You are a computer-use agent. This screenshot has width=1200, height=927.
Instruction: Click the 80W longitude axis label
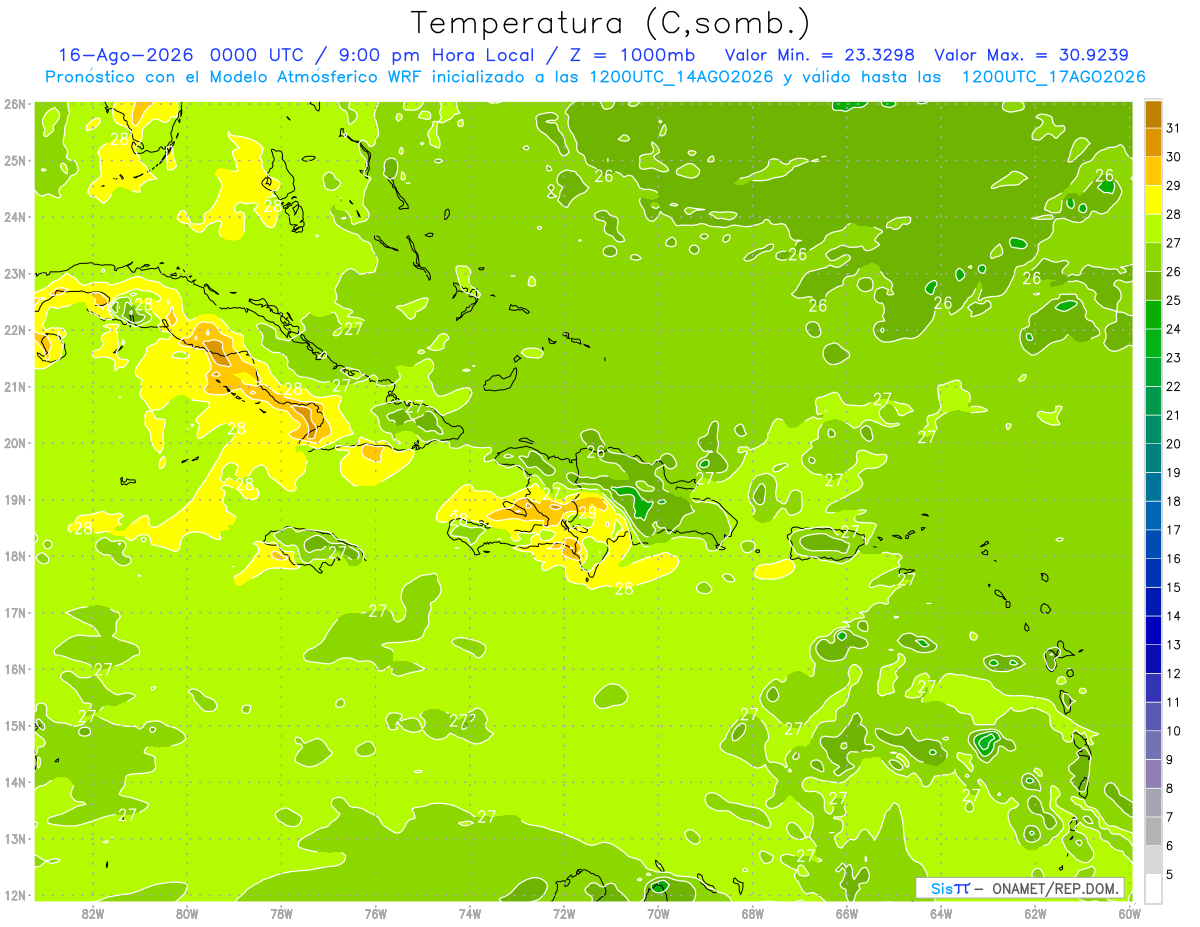pos(186,912)
